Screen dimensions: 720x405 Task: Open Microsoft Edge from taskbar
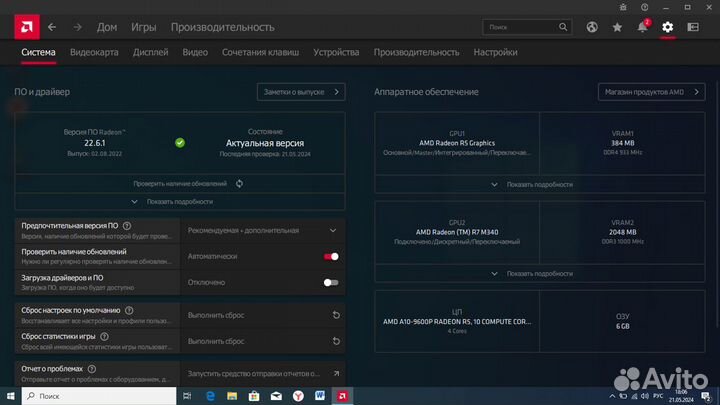coord(210,396)
